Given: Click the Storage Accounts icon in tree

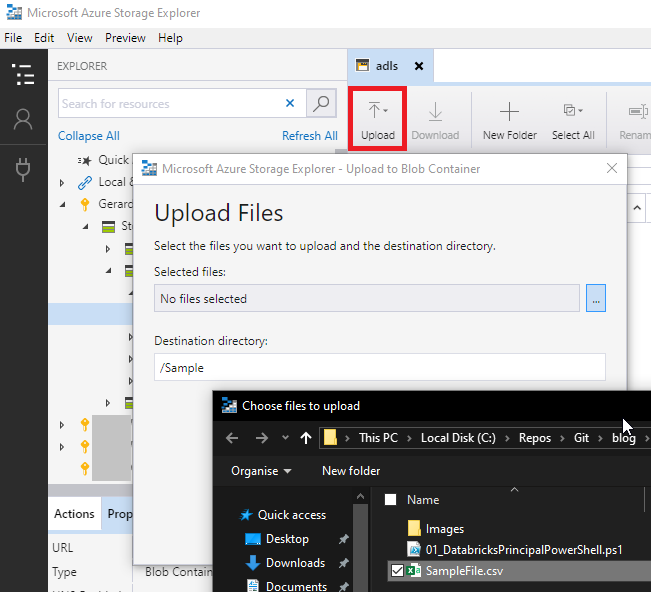Looking at the screenshot, I should pos(108,227).
